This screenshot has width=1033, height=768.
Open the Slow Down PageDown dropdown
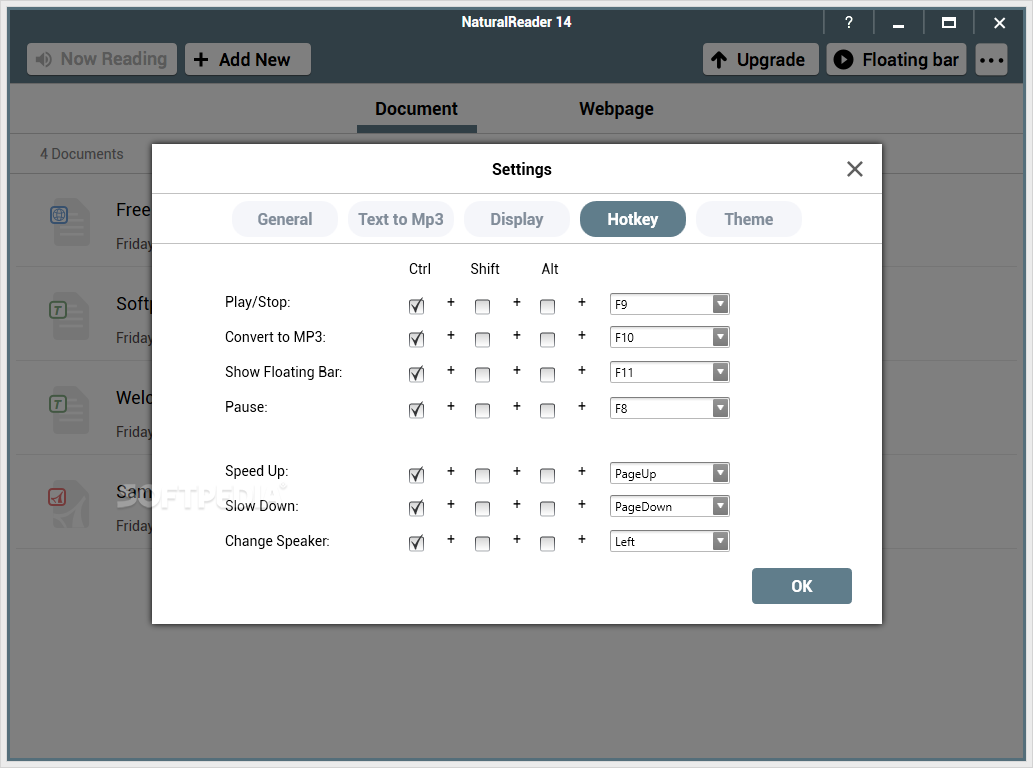pos(669,507)
